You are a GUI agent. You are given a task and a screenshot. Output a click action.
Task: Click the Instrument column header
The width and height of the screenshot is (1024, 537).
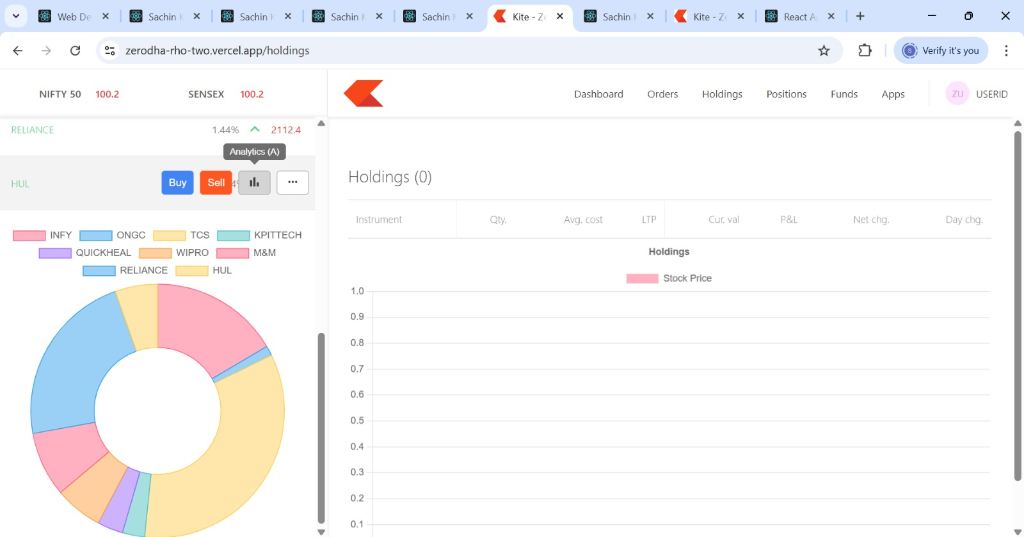coord(379,220)
